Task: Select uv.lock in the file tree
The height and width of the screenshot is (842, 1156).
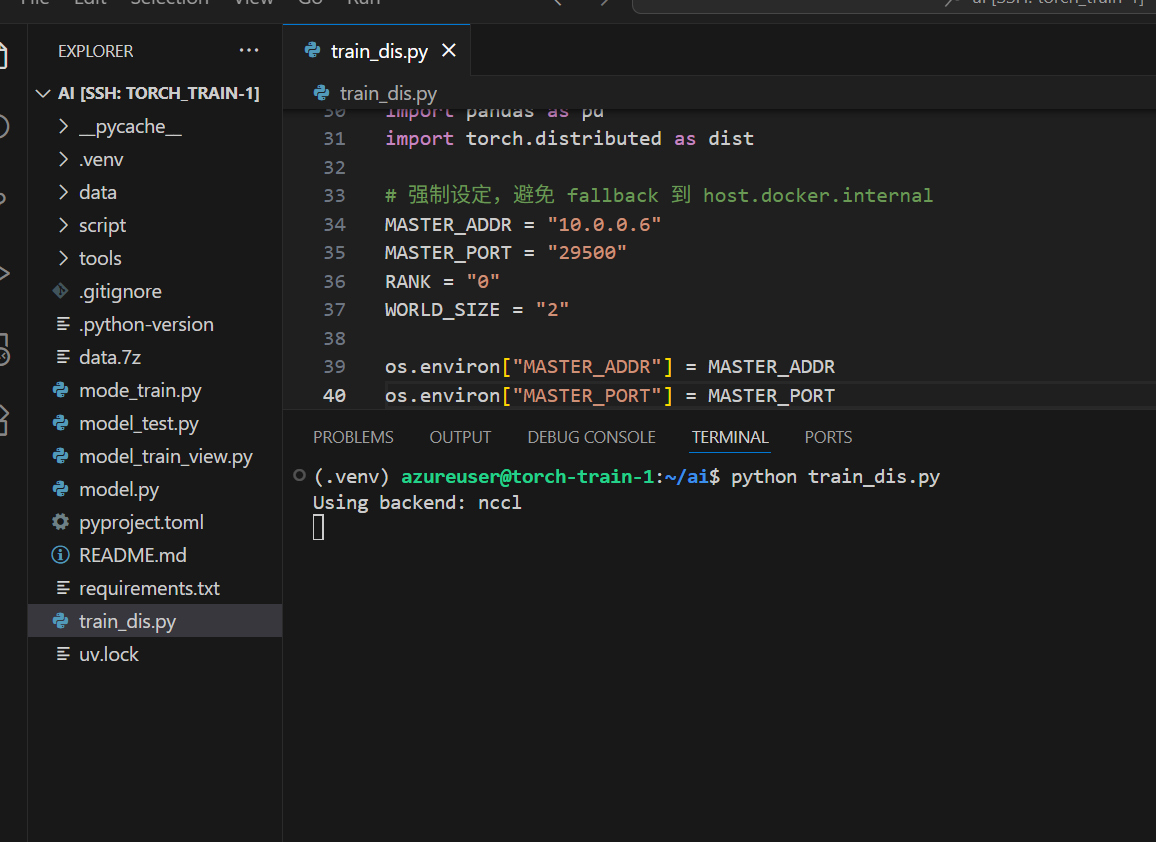Action: (x=108, y=655)
